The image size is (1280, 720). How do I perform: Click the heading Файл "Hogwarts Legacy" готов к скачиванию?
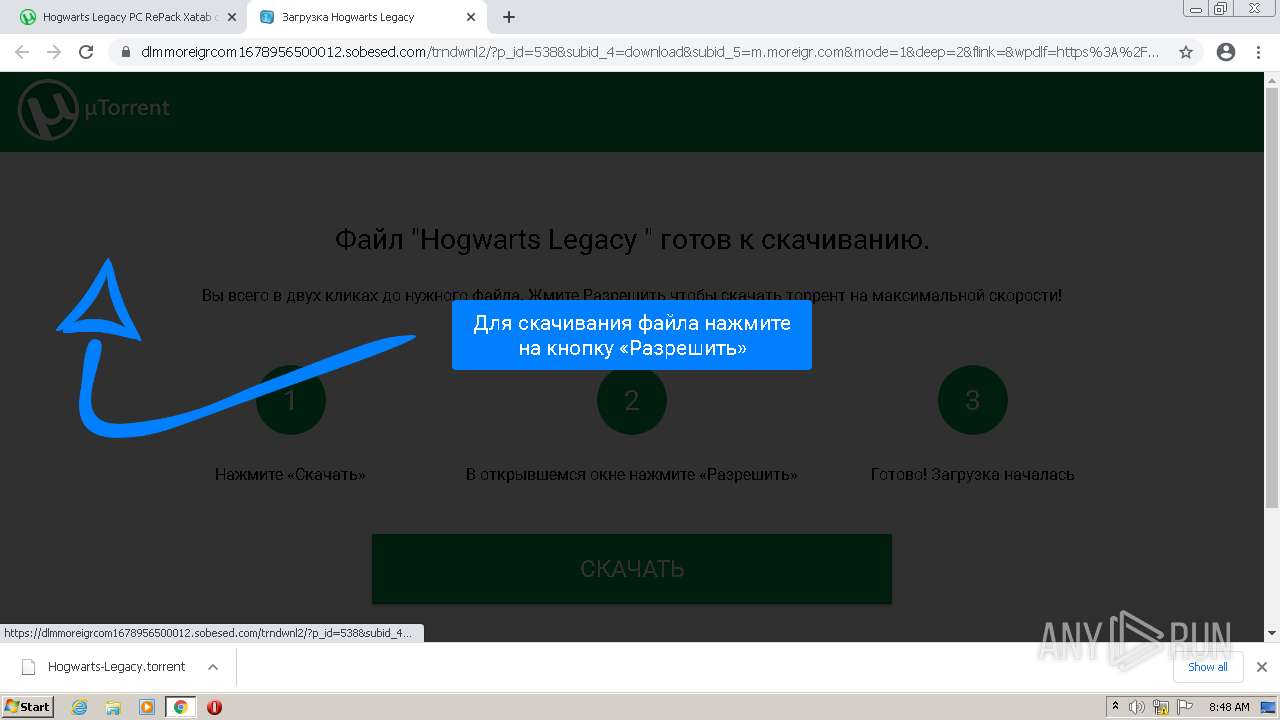tap(632, 240)
